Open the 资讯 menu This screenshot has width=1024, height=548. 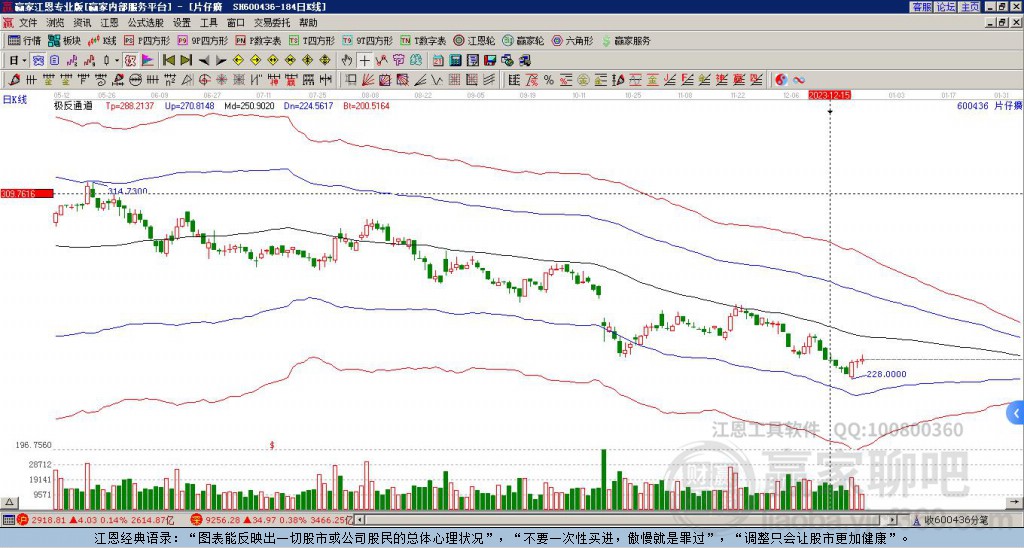82,23
